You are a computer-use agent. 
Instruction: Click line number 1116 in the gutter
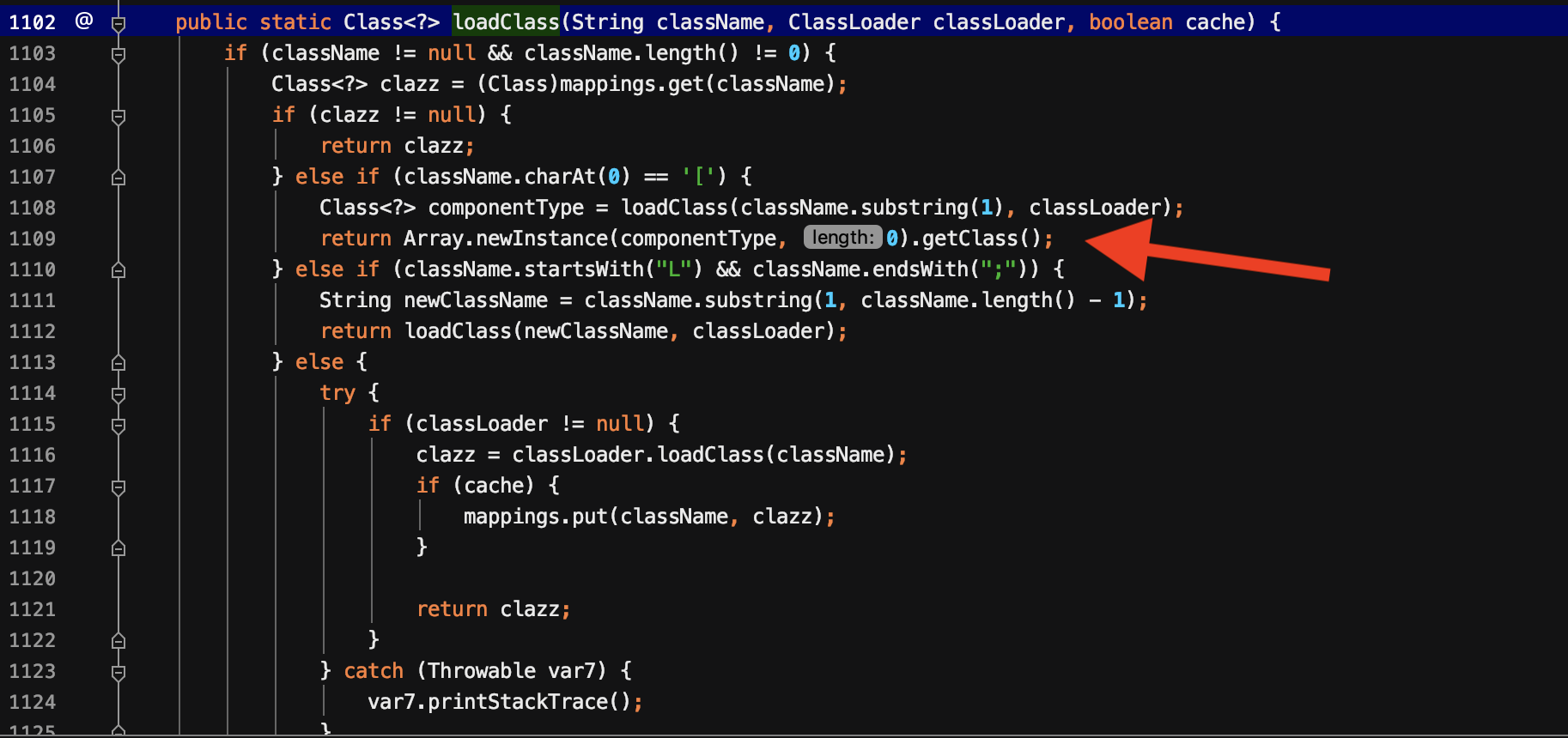(33, 455)
